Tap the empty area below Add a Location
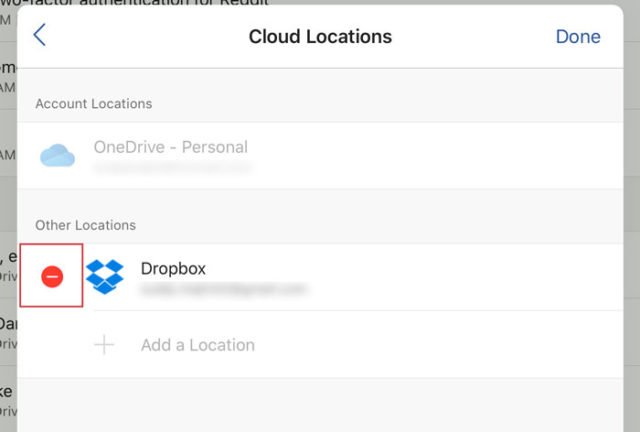 320,405
